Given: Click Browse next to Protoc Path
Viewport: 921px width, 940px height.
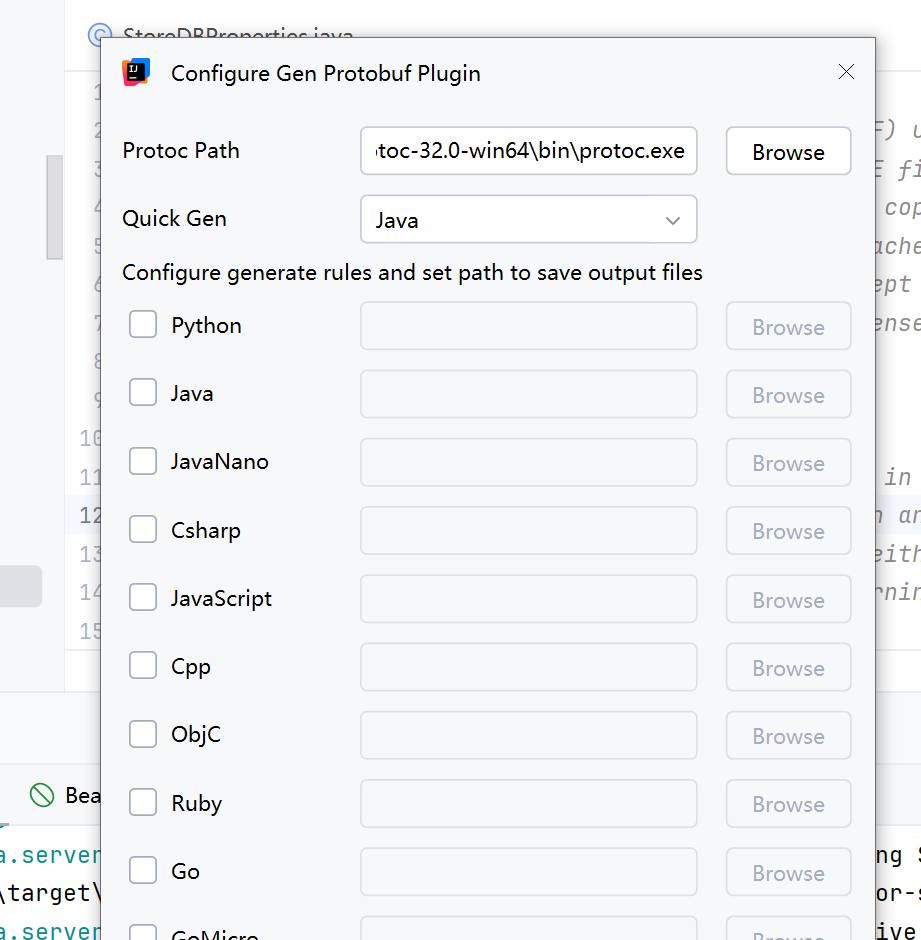Looking at the screenshot, I should point(788,152).
